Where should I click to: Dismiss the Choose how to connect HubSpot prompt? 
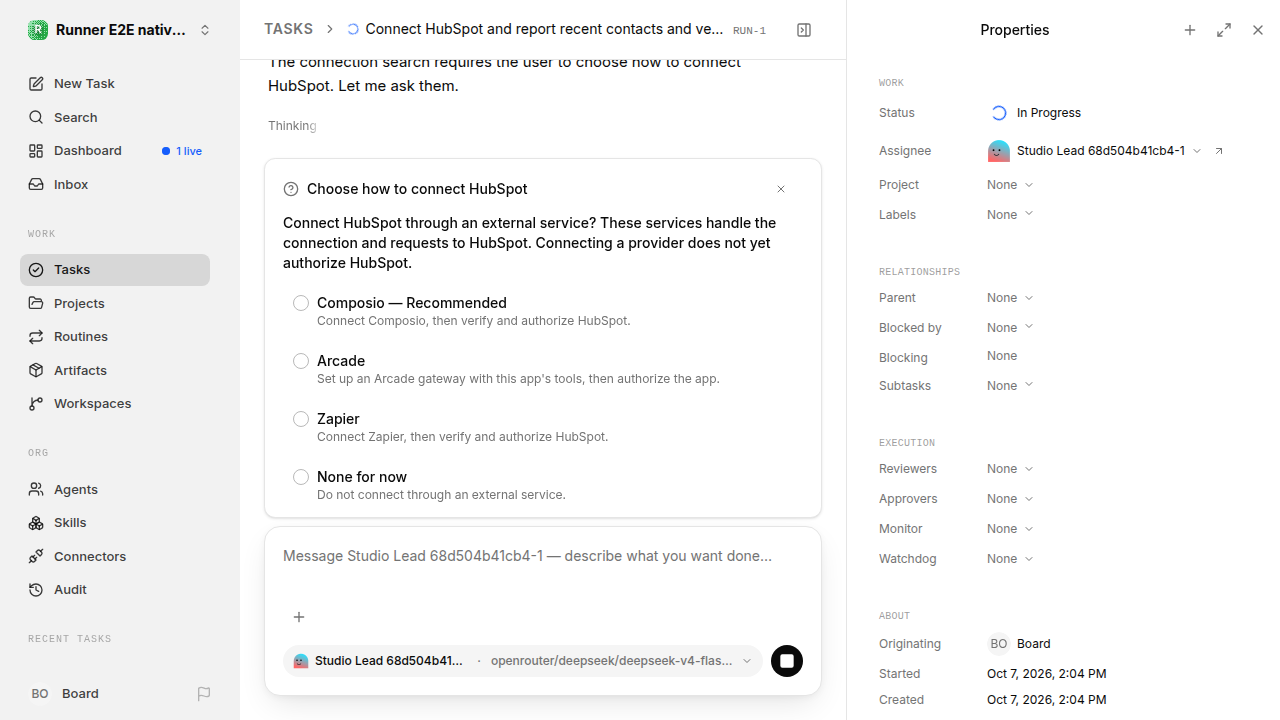[x=781, y=189]
